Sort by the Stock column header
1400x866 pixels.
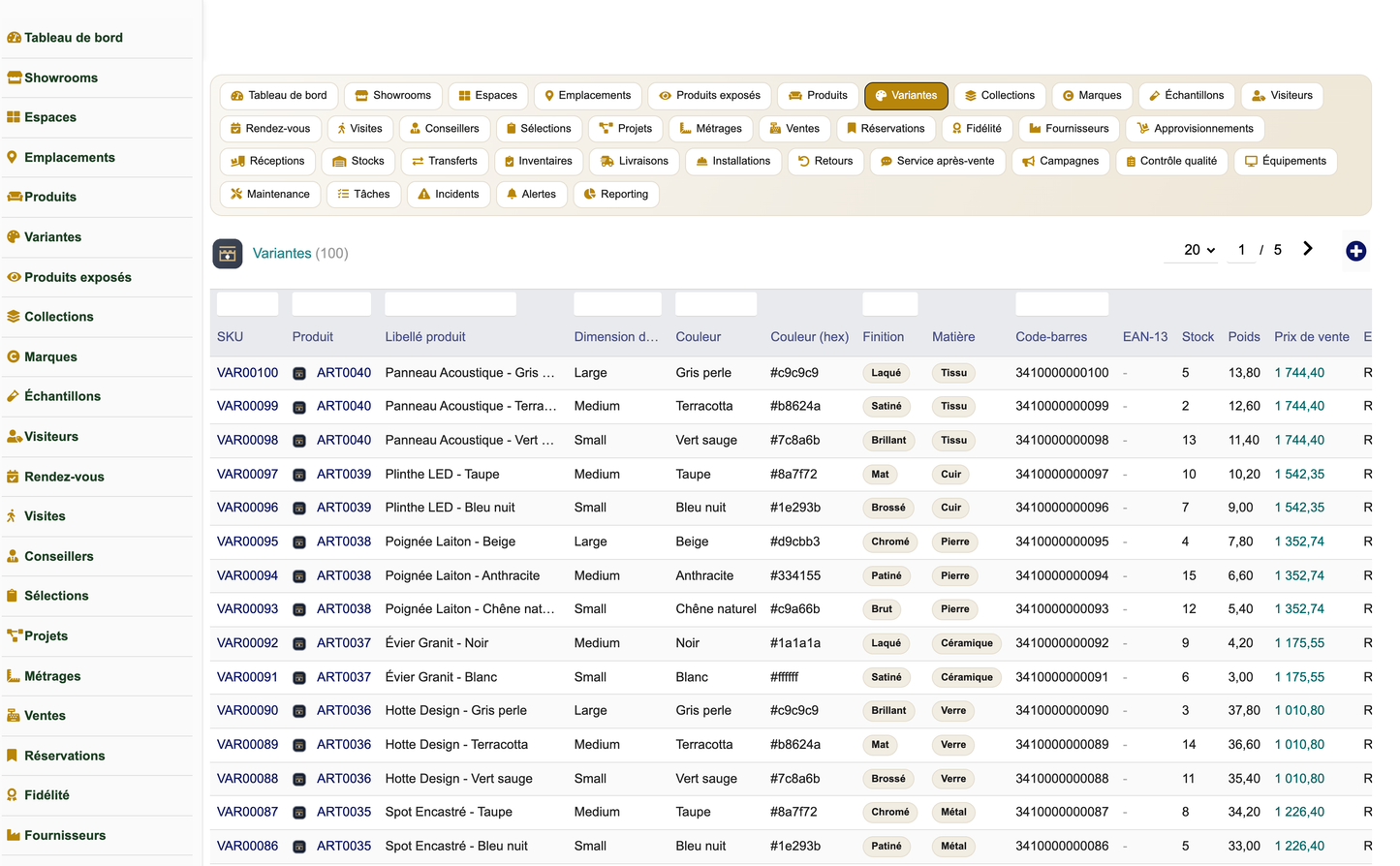[x=1198, y=337]
